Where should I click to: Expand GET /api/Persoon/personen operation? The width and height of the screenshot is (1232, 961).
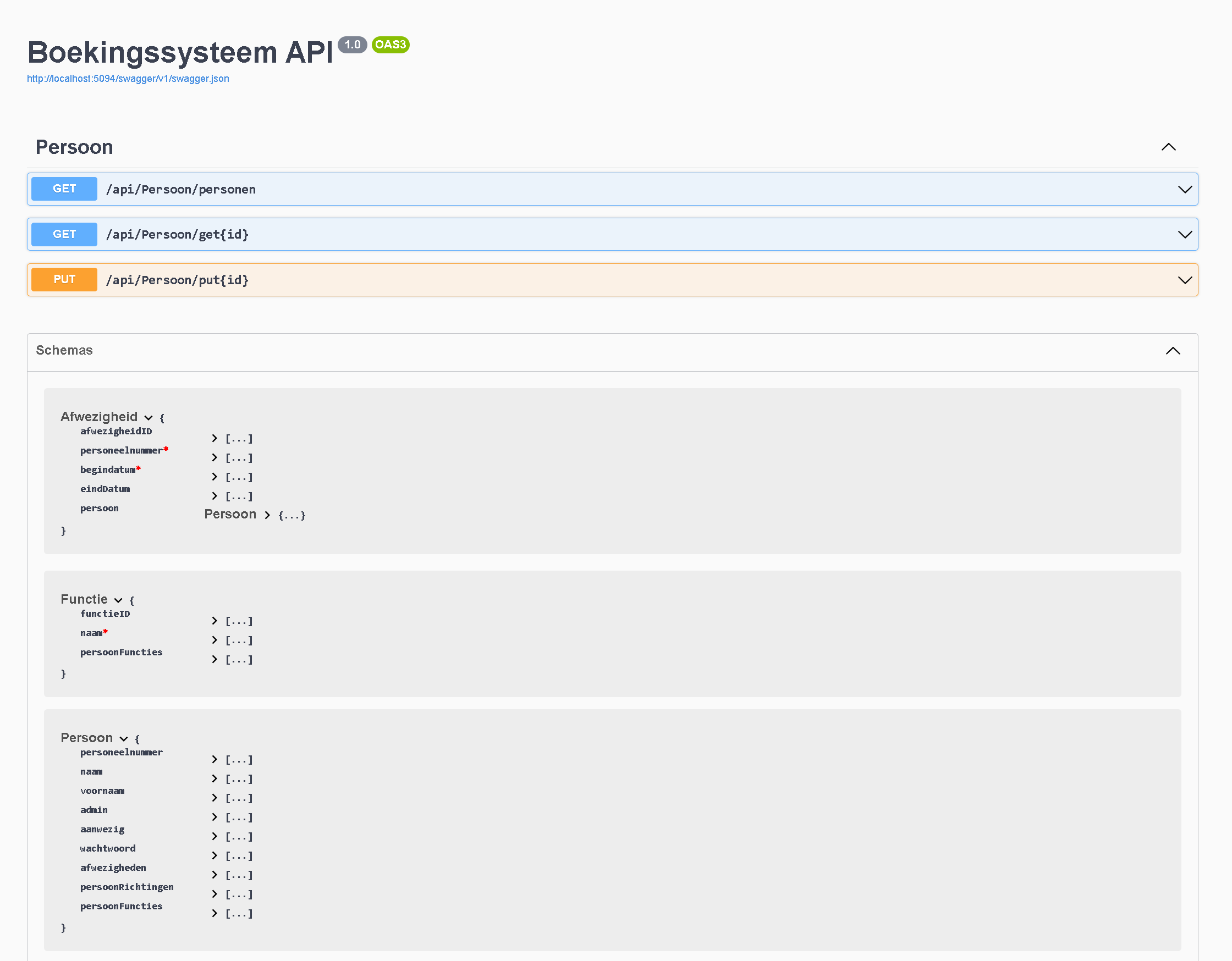coord(1184,190)
